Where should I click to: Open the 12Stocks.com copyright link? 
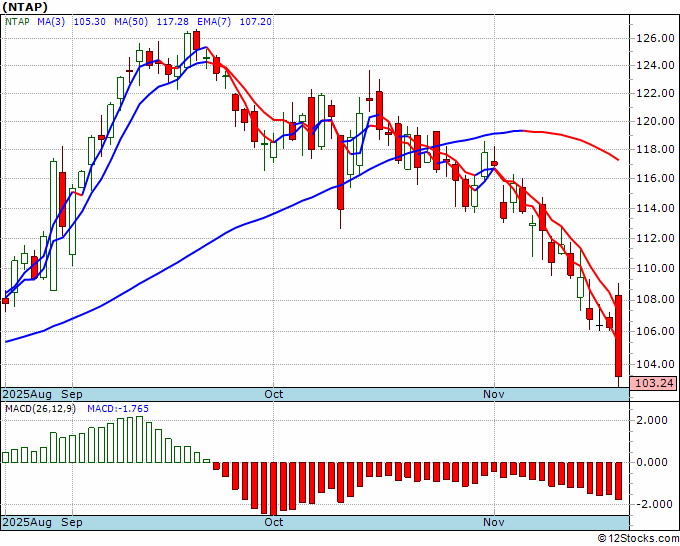coord(638,539)
